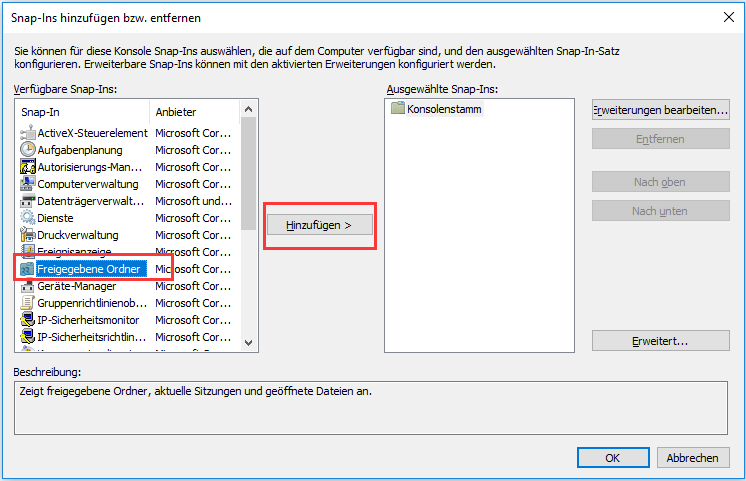
Task: Click the snap-in list scrollbar thumb
Action: [248, 174]
